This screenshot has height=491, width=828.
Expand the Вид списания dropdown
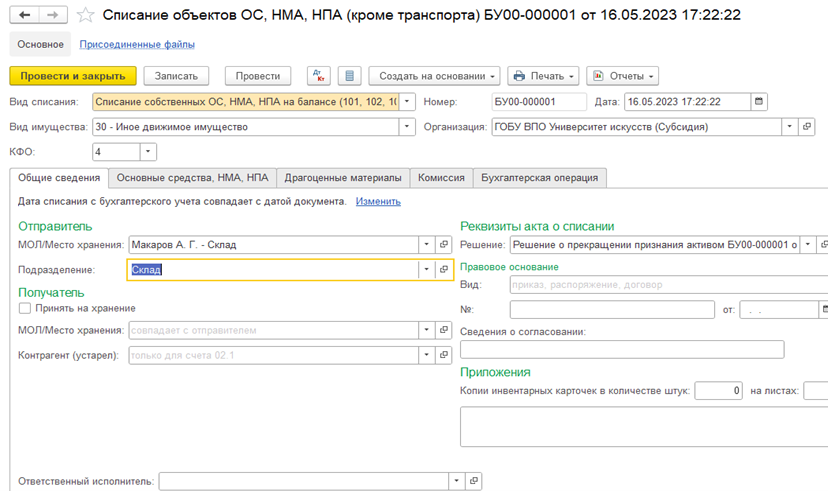point(407,101)
